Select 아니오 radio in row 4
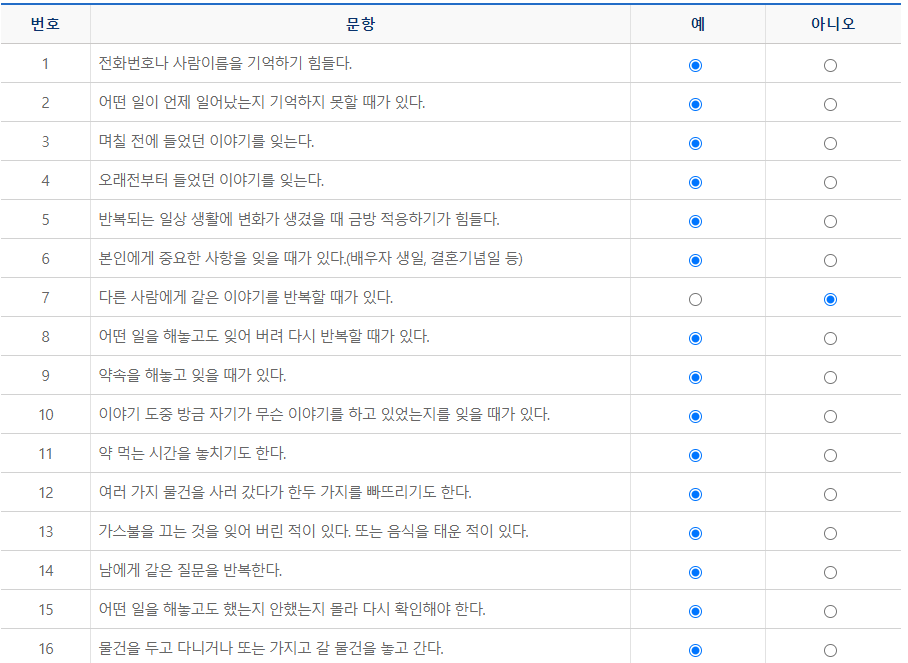The image size is (908, 663). coord(830,182)
